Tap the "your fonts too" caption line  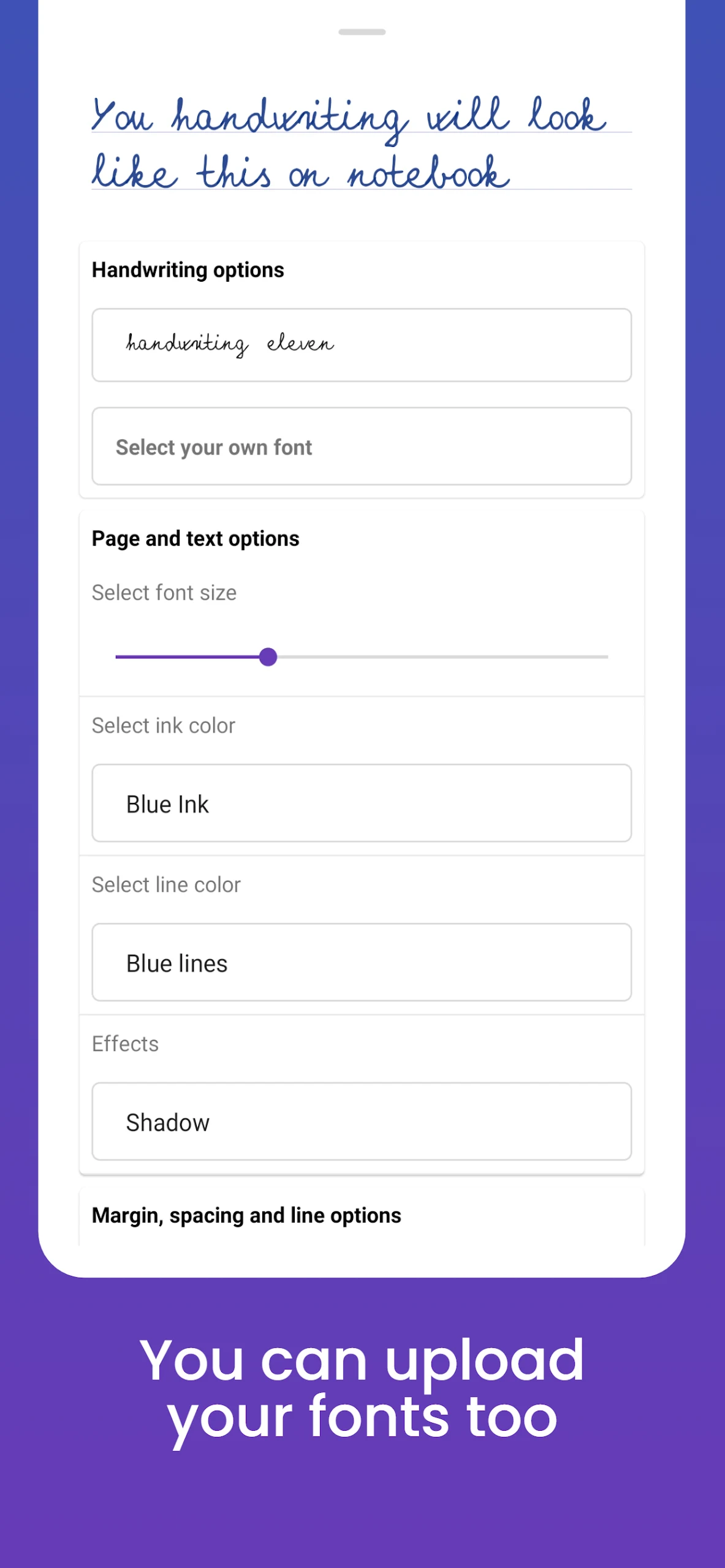[362, 1417]
